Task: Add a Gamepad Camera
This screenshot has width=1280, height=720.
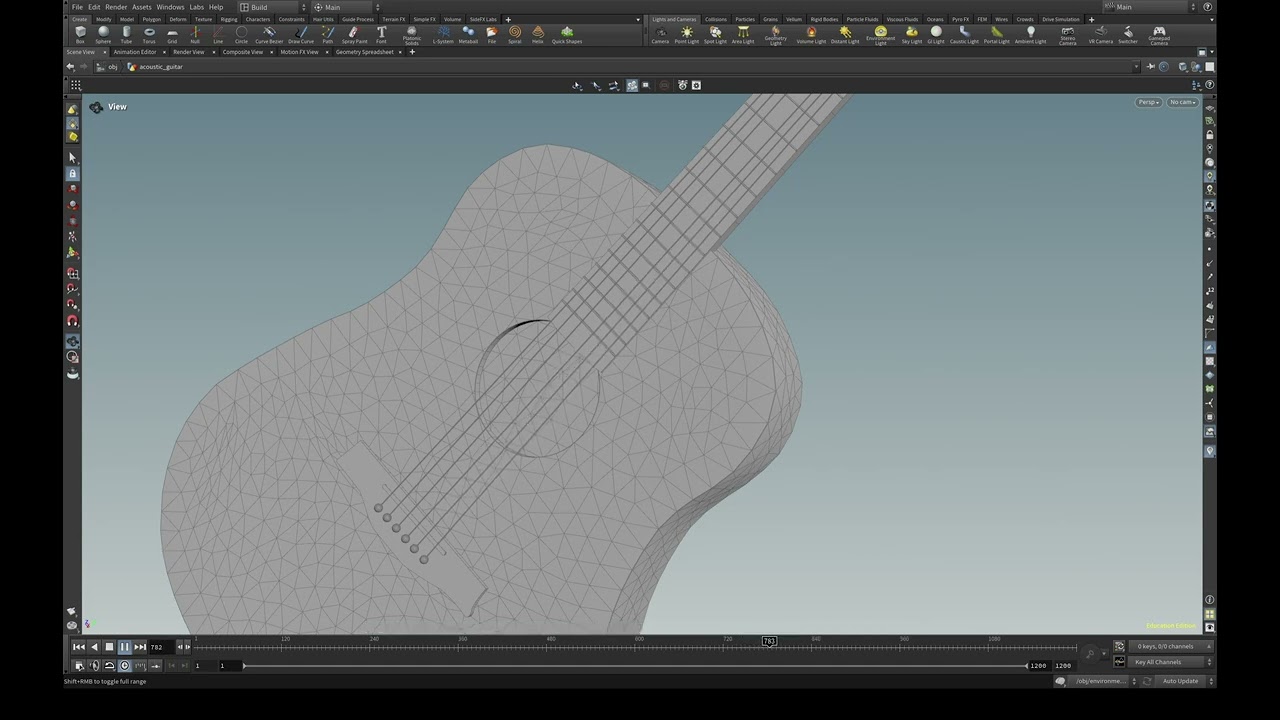Action: 1159,35
